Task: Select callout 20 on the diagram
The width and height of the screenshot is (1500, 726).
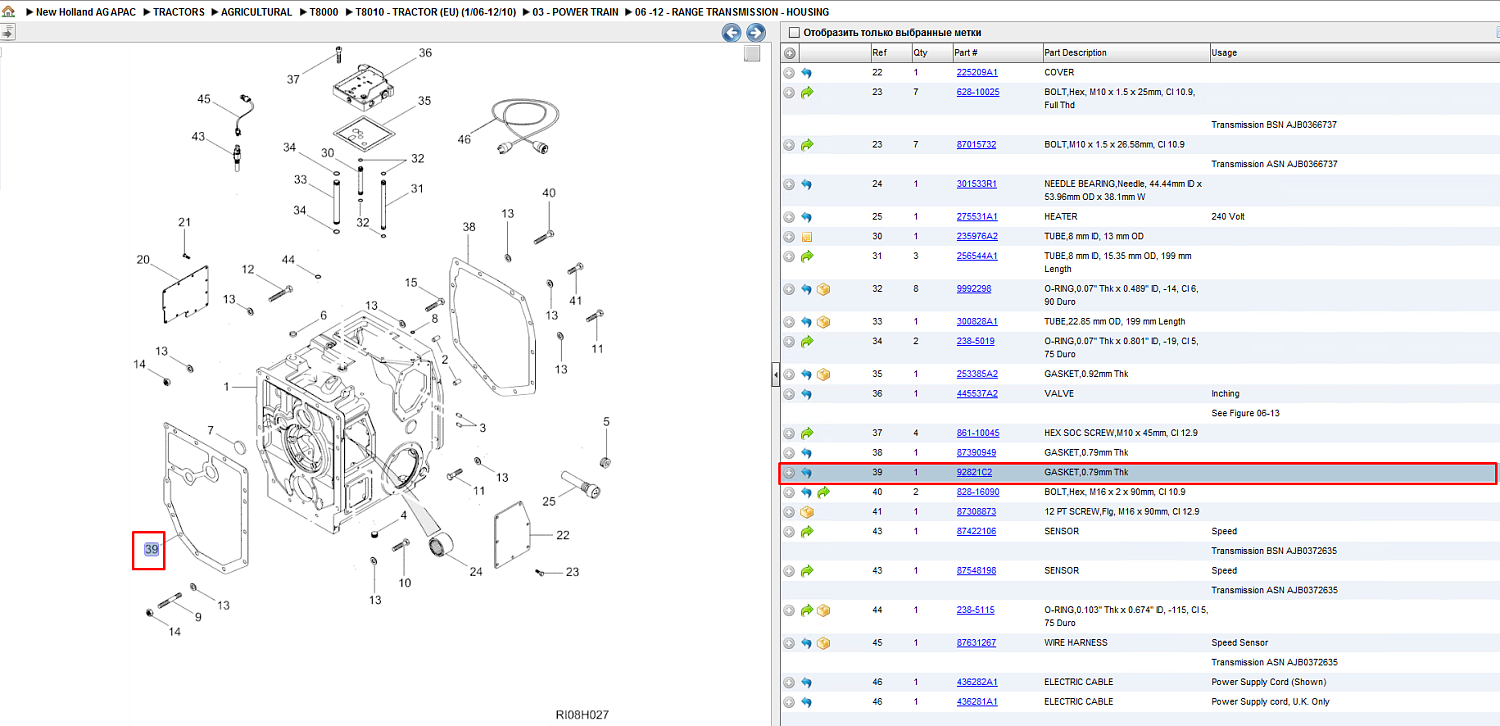Action: [143, 260]
